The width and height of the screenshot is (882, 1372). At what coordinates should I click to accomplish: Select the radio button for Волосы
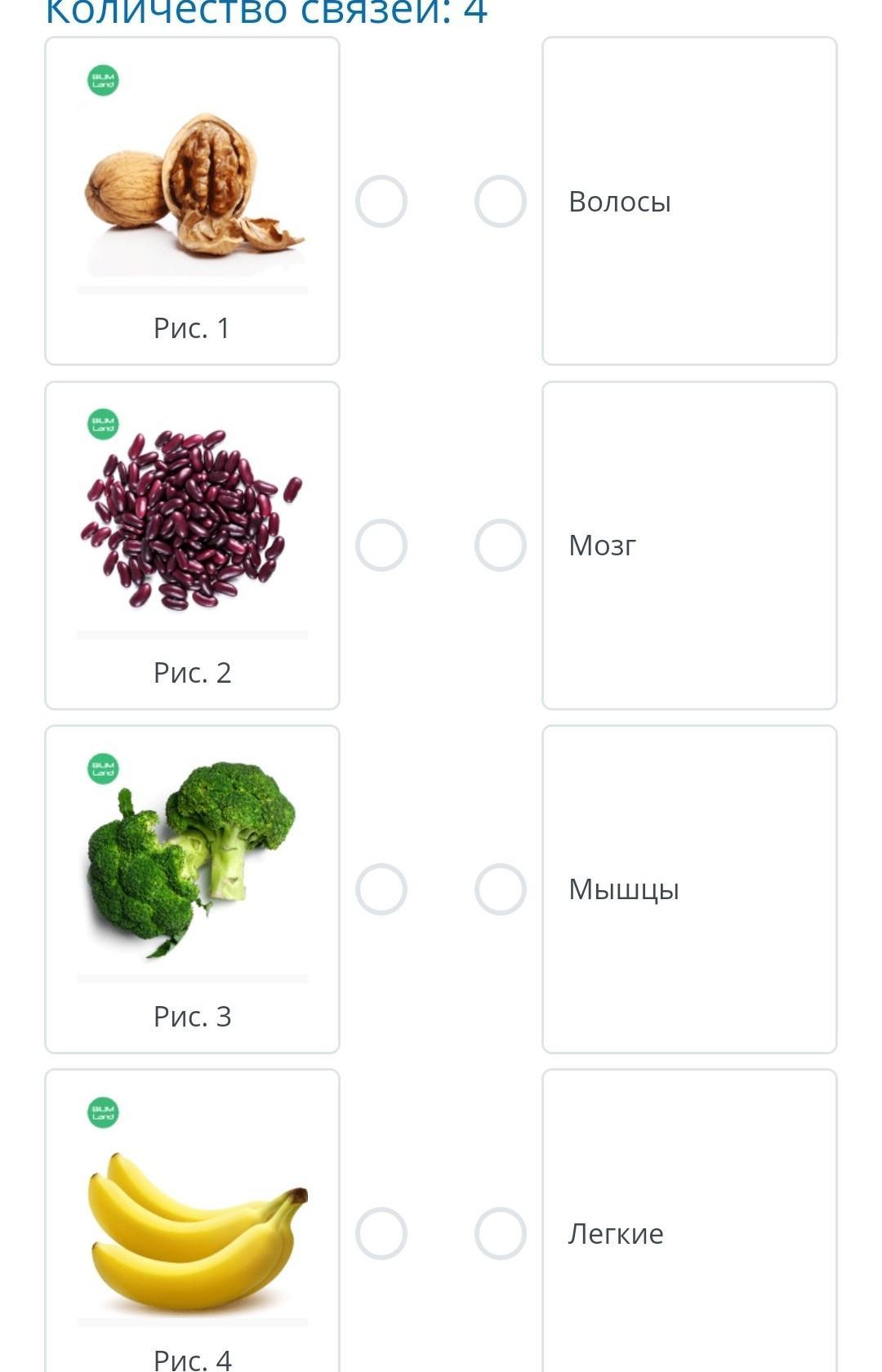click(x=500, y=201)
